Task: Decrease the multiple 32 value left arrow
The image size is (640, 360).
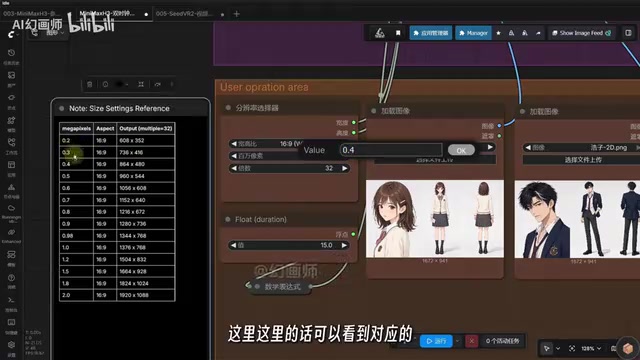Action: click(x=234, y=168)
